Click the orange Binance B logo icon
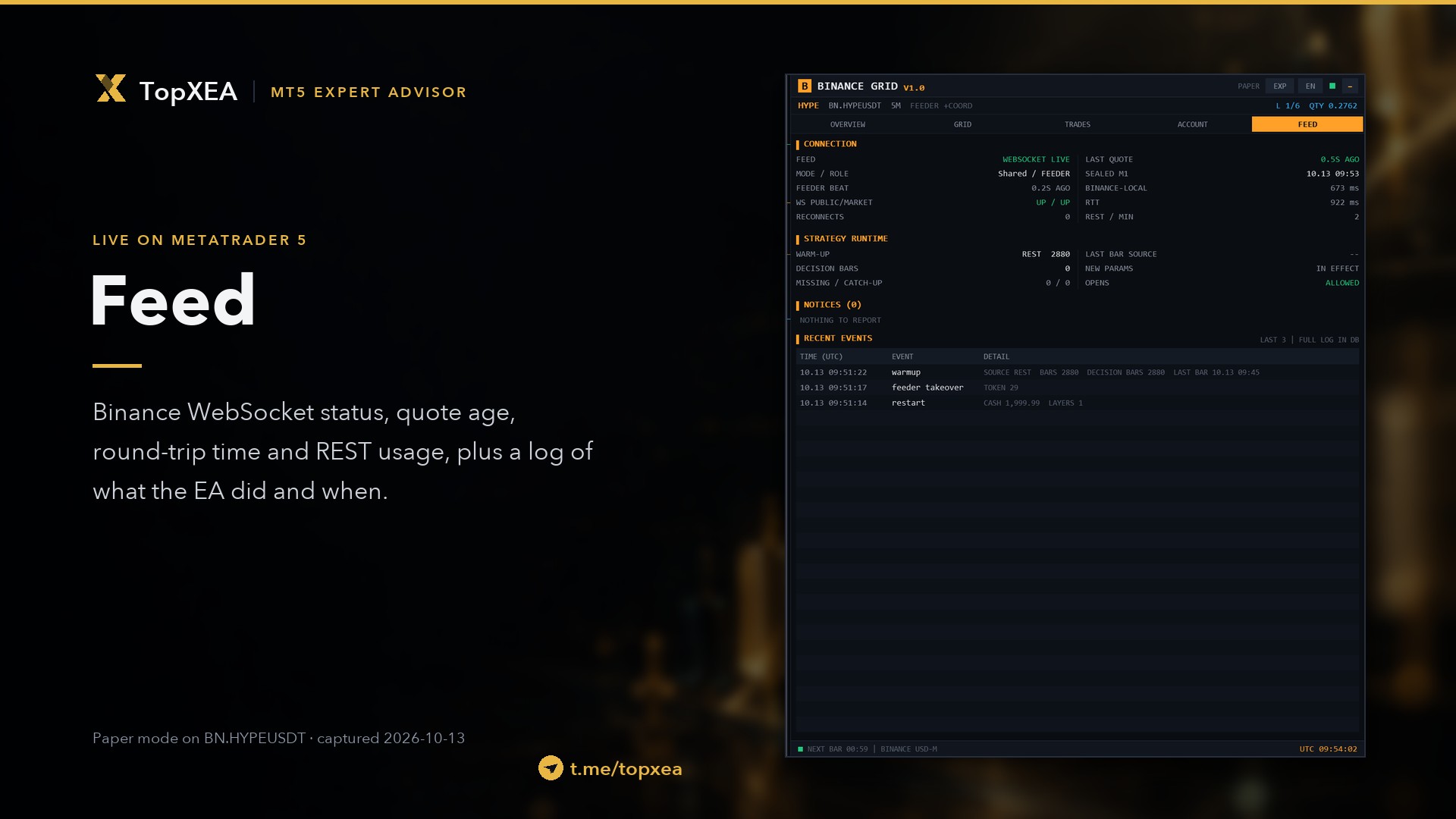 coord(805,86)
